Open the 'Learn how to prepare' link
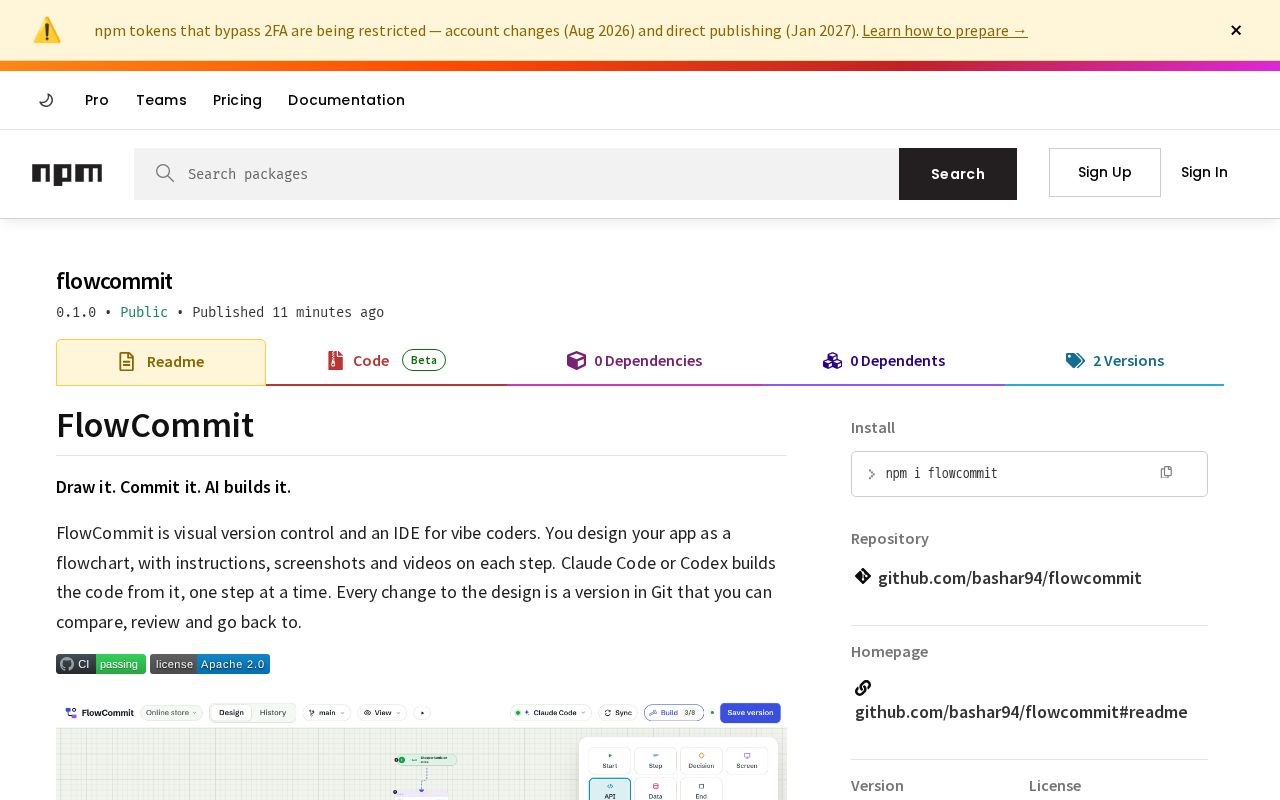This screenshot has height=800, width=1280. point(944,30)
